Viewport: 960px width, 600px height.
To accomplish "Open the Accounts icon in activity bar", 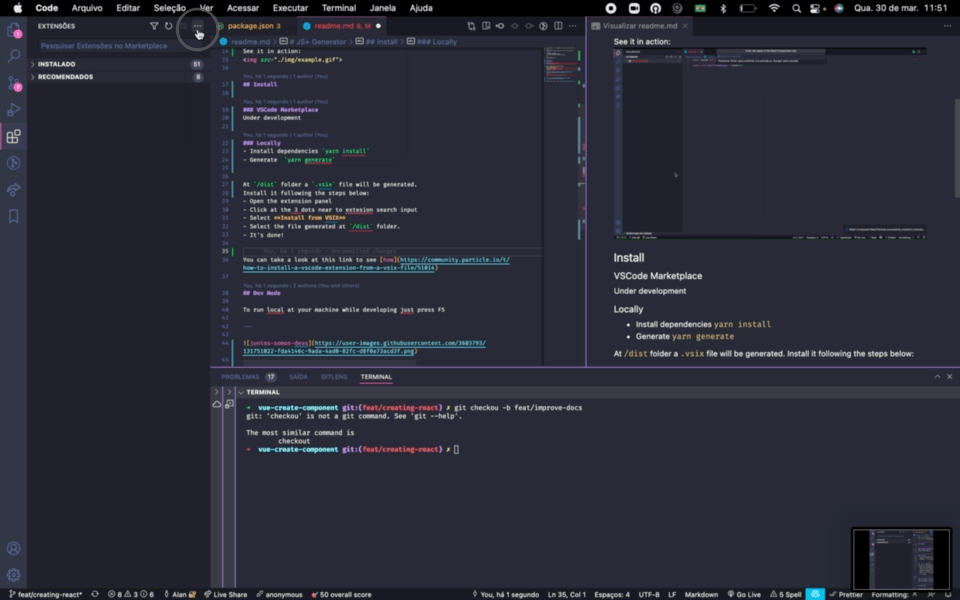I will coord(13,549).
